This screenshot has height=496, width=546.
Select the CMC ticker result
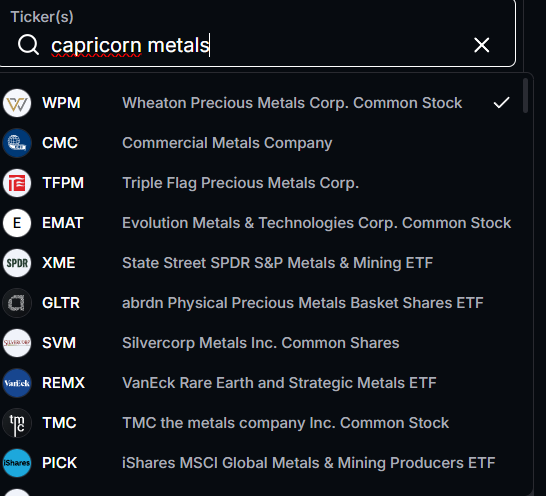[259, 143]
